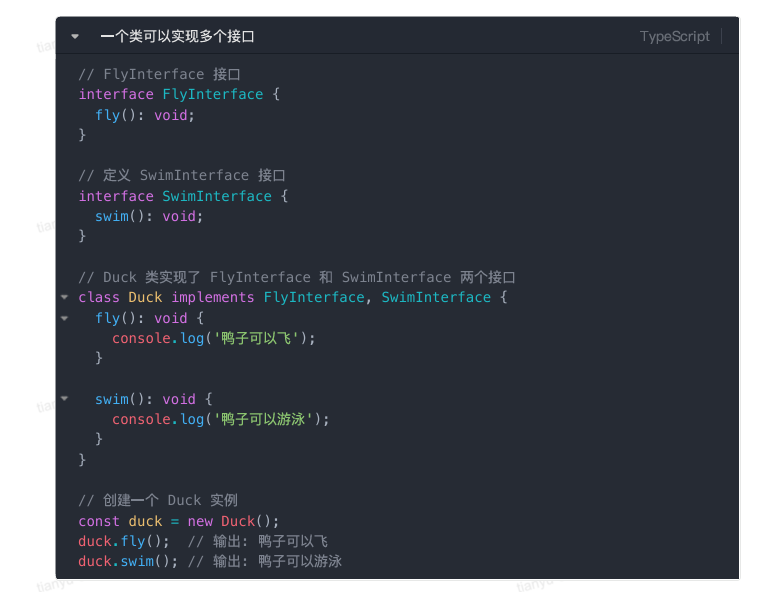Fold the class Duck implements line
The image size is (782, 592).
[64, 297]
